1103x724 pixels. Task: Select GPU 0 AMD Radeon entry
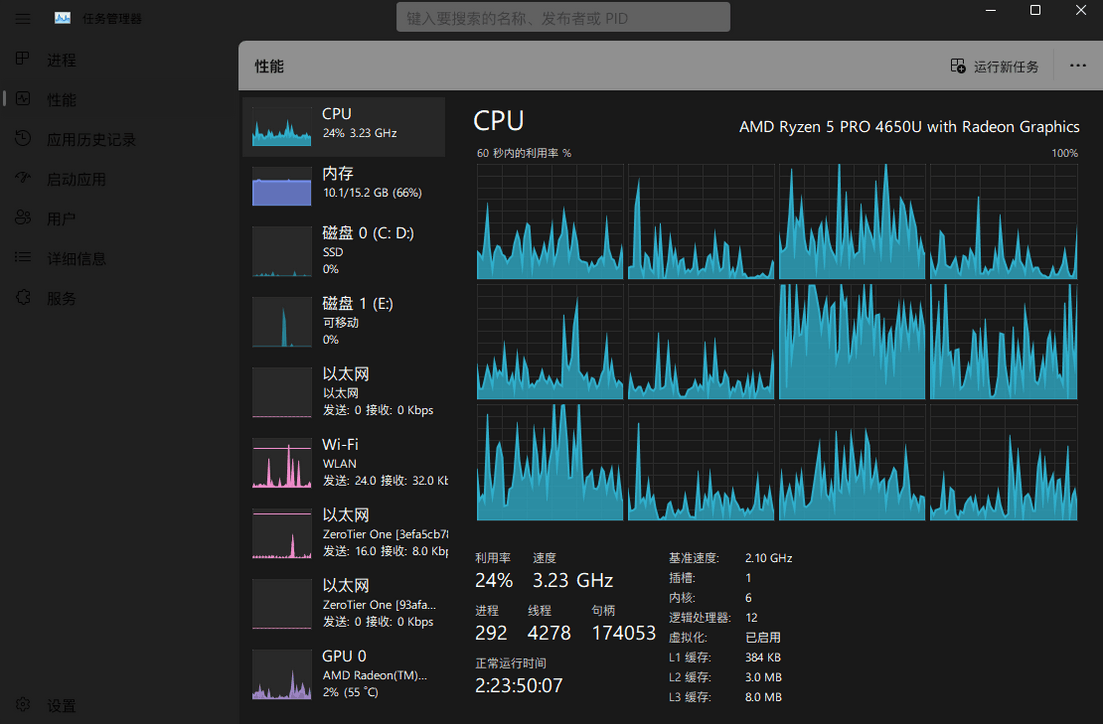[344, 673]
